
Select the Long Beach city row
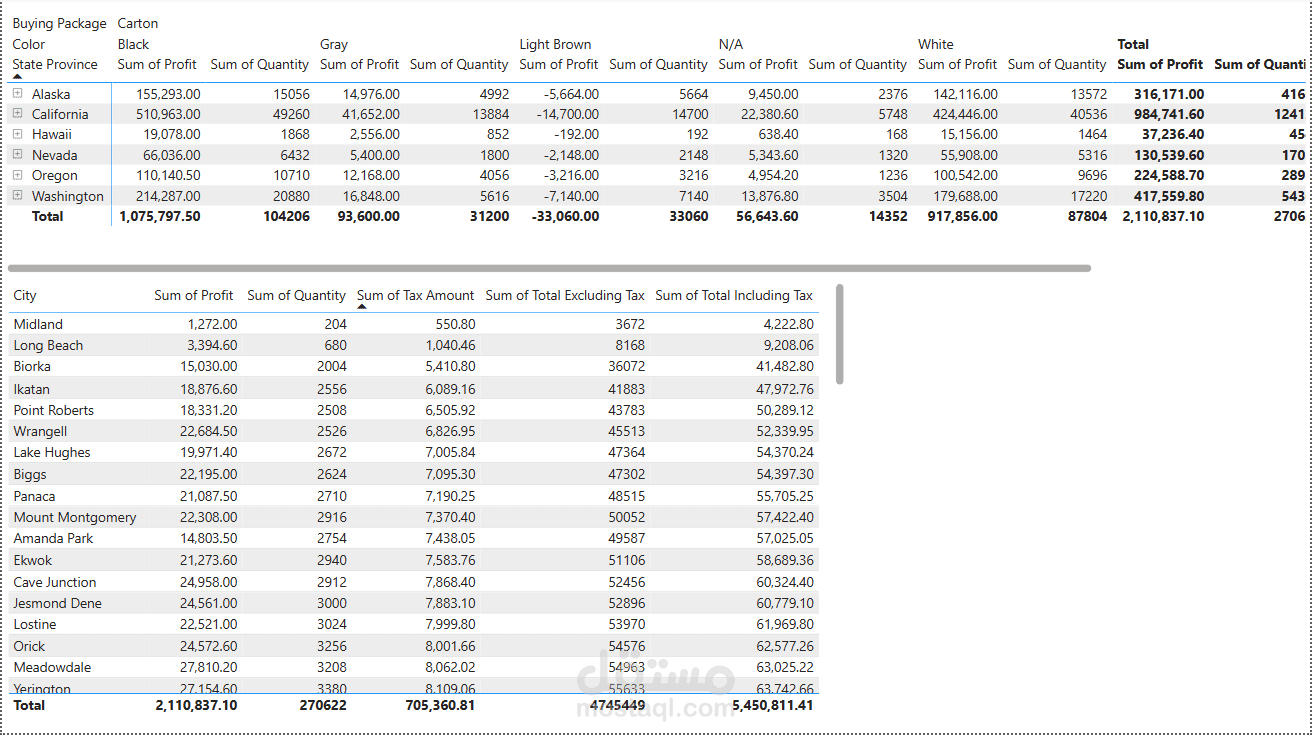tap(414, 345)
